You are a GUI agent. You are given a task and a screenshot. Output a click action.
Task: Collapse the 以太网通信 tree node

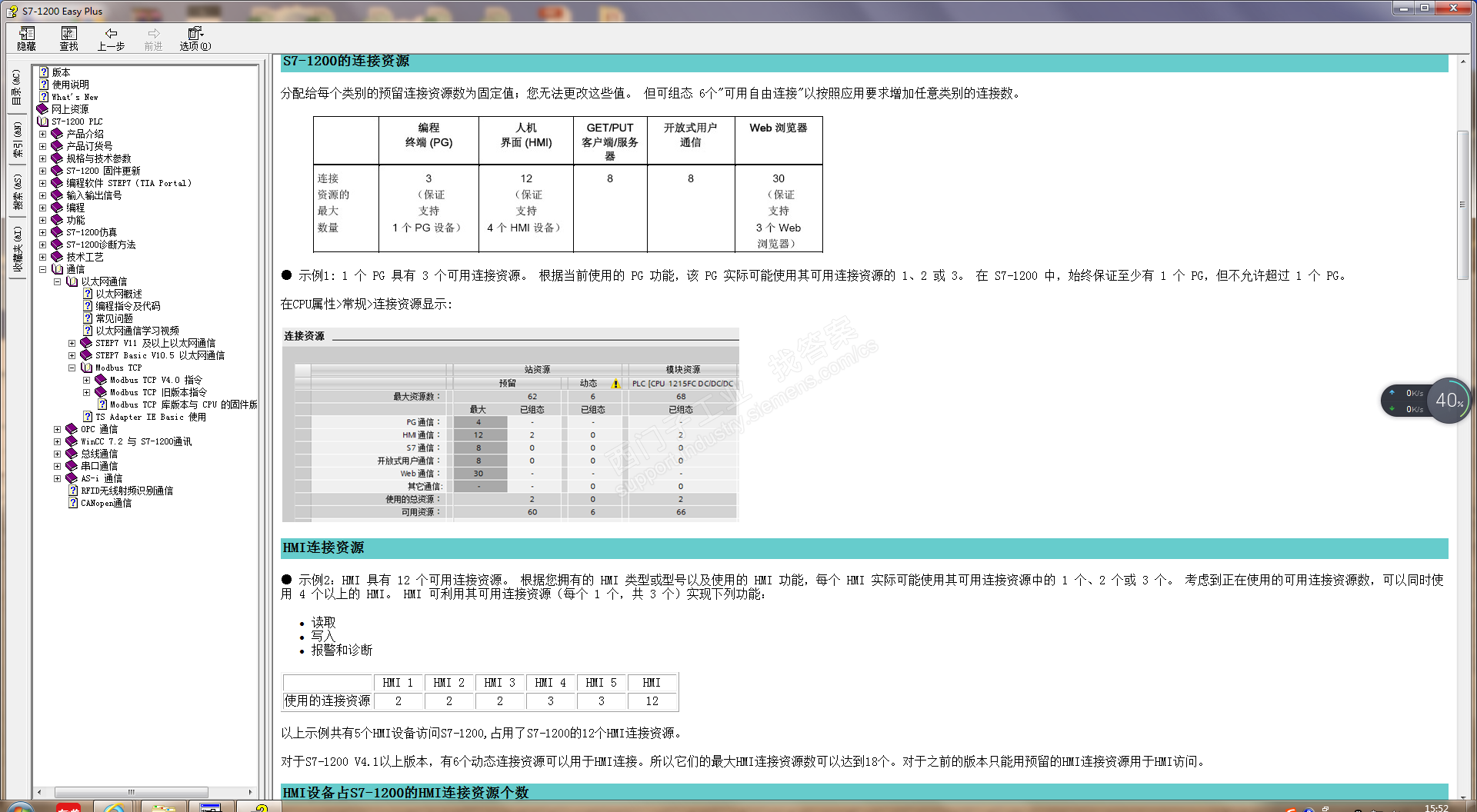coord(57,281)
